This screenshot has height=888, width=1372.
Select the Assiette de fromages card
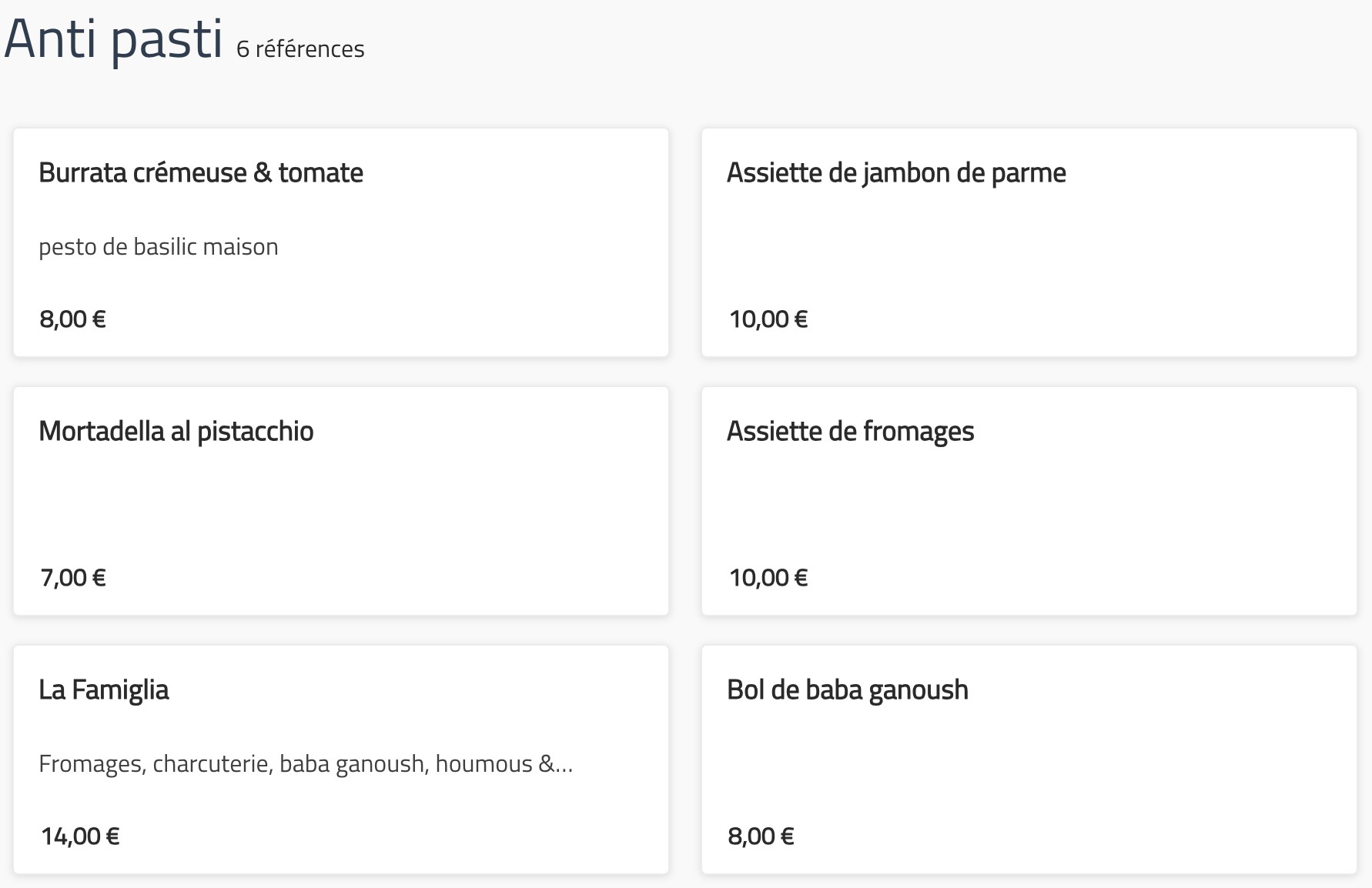[x=1029, y=501]
